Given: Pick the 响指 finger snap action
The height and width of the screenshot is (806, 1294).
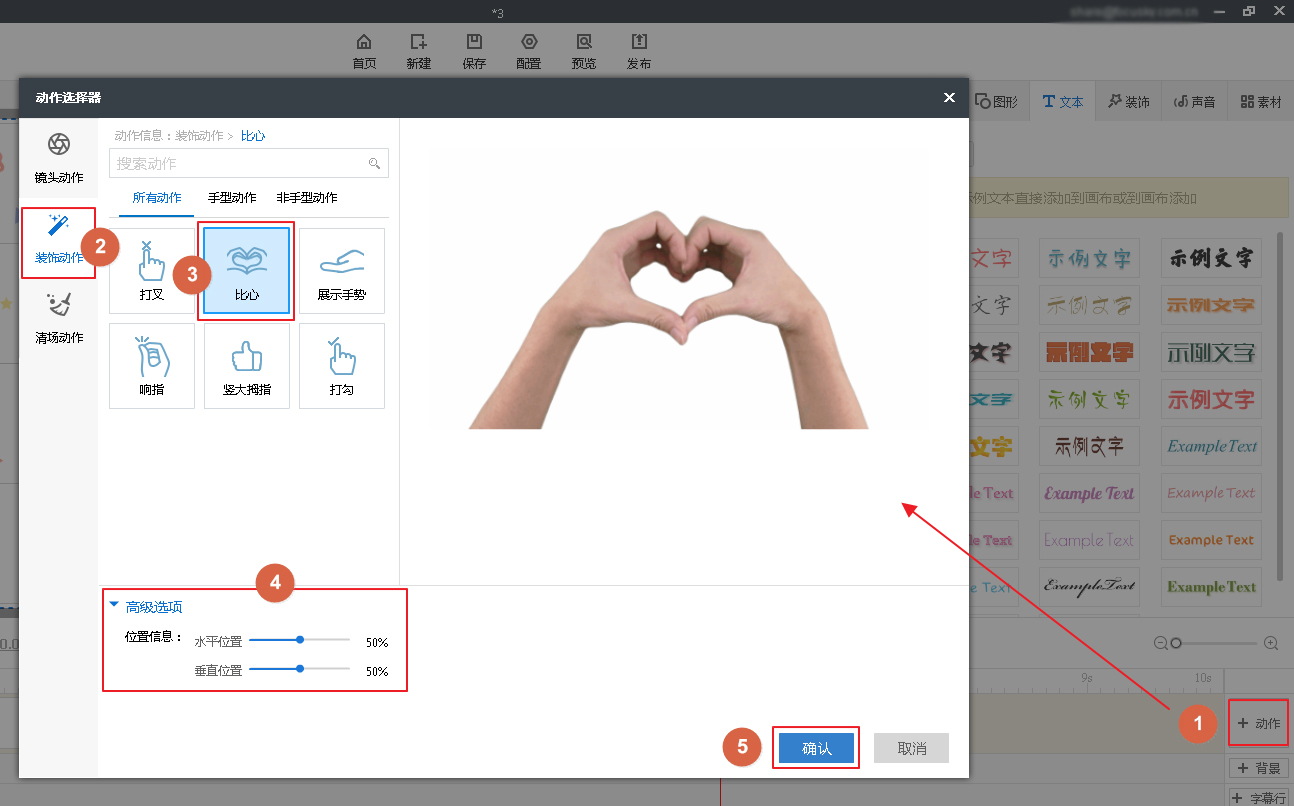Looking at the screenshot, I should pos(152,365).
